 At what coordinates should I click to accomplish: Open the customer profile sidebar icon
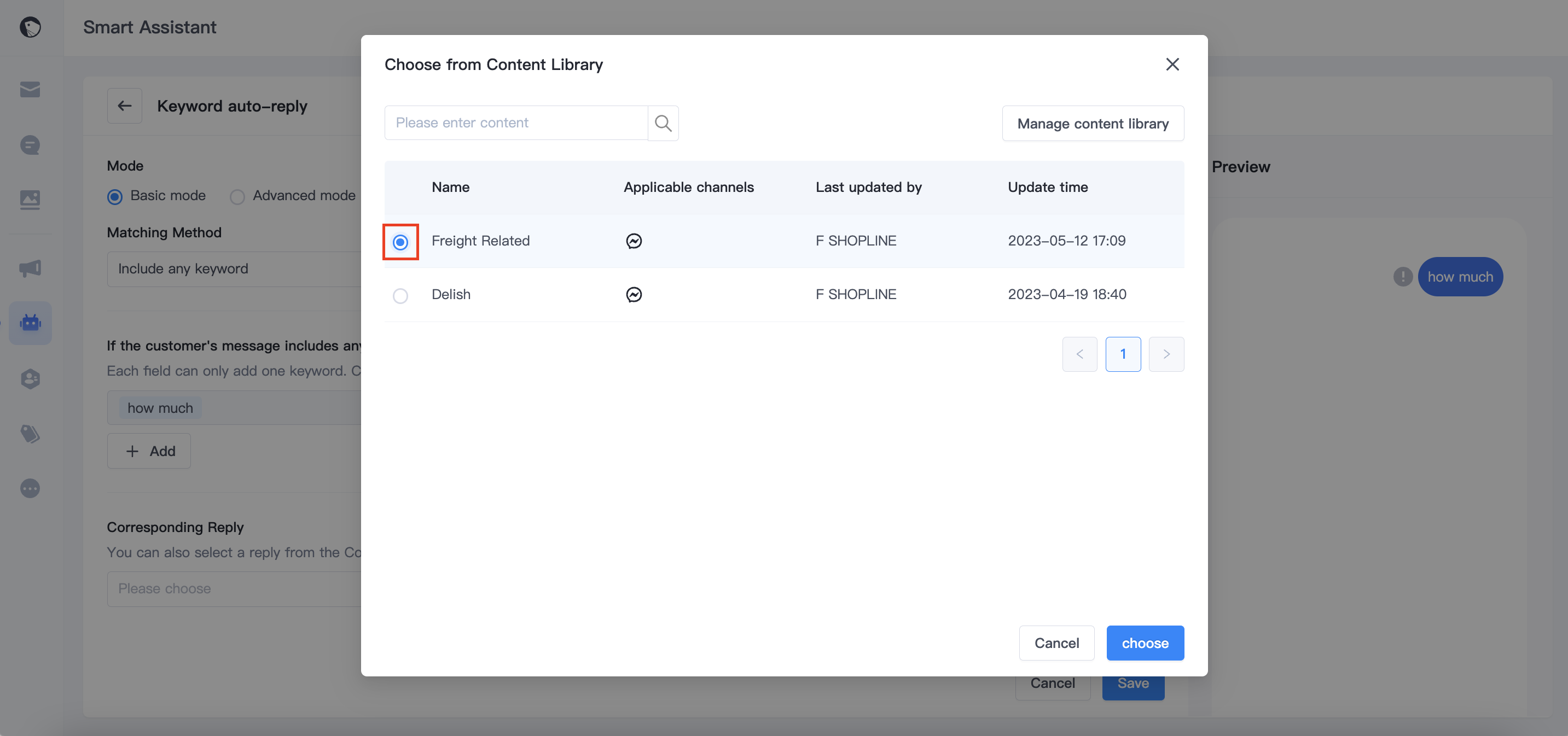[31, 378]
